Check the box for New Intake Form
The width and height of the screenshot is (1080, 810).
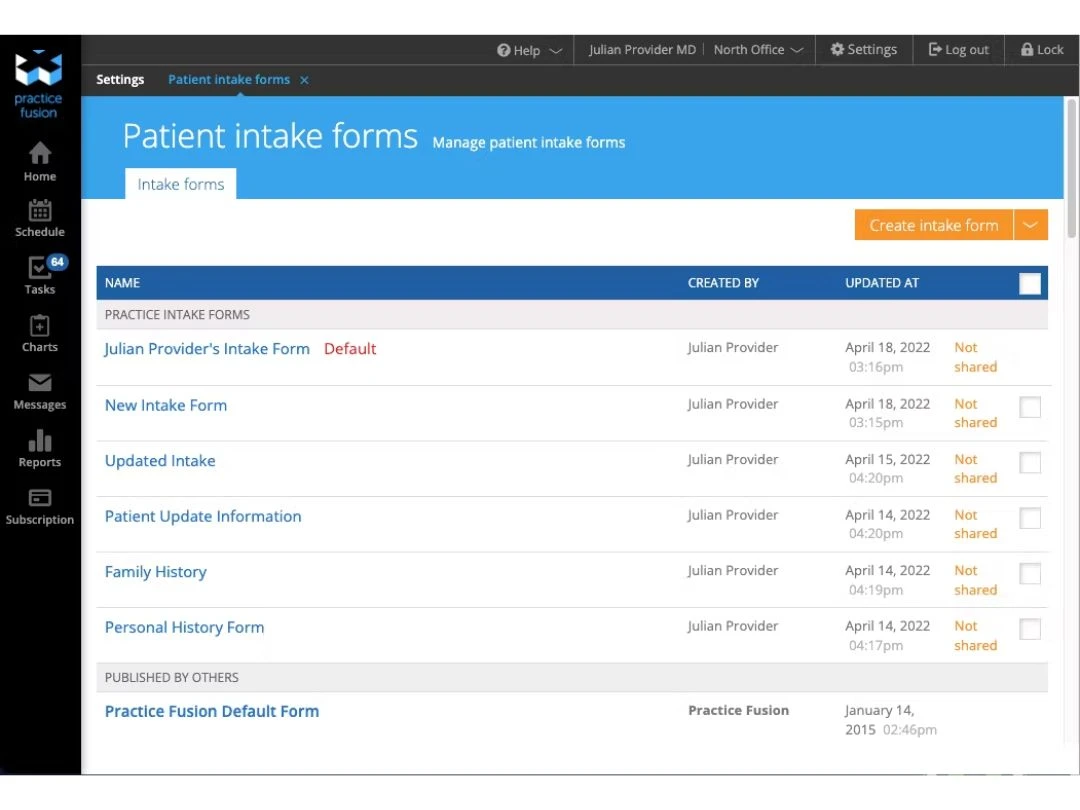[1030, 407]
